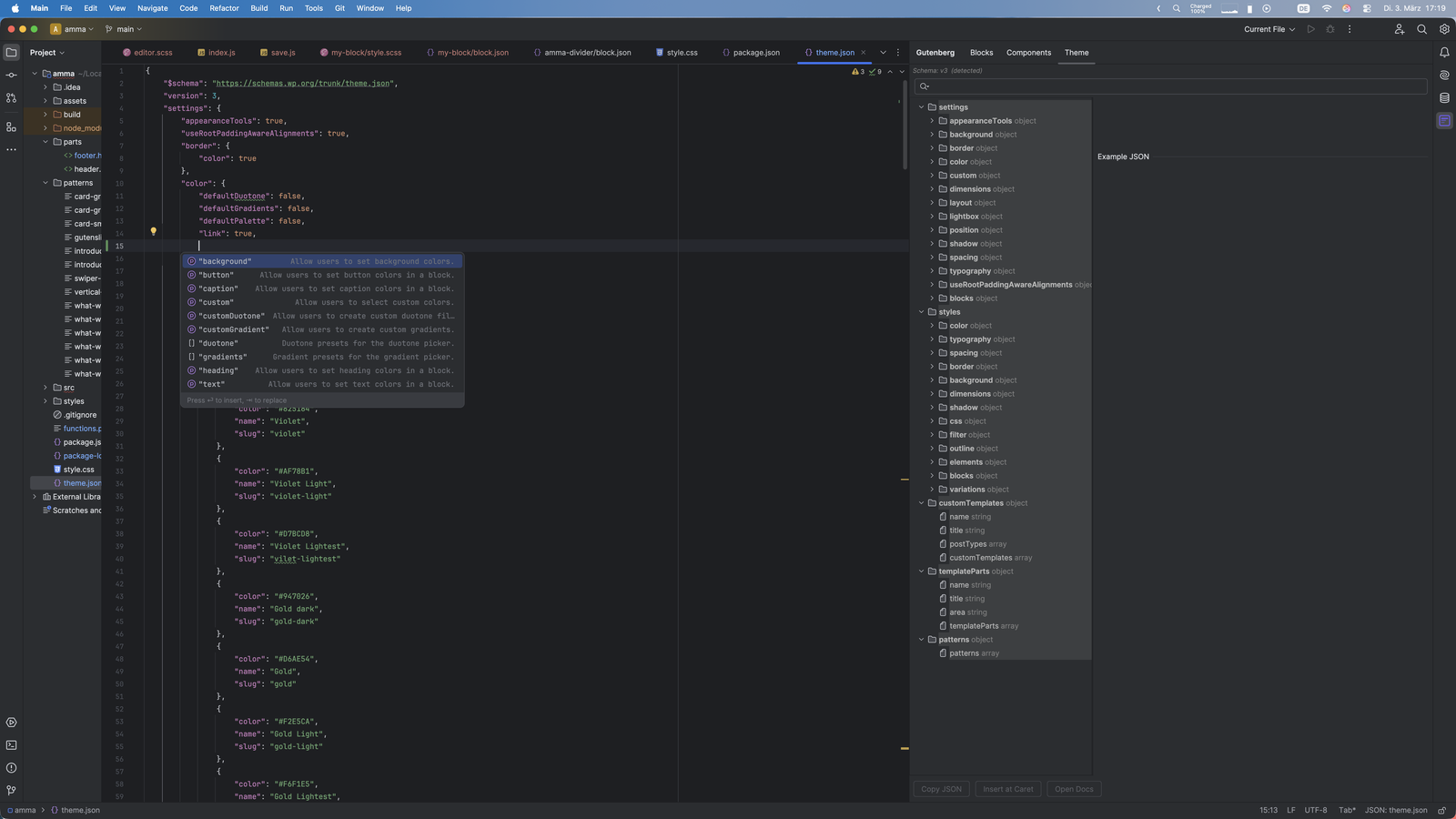Viewport: 1456px width, 819px height.
Task: Click the warnings count indicator in the editor
Action: [859, 71]
